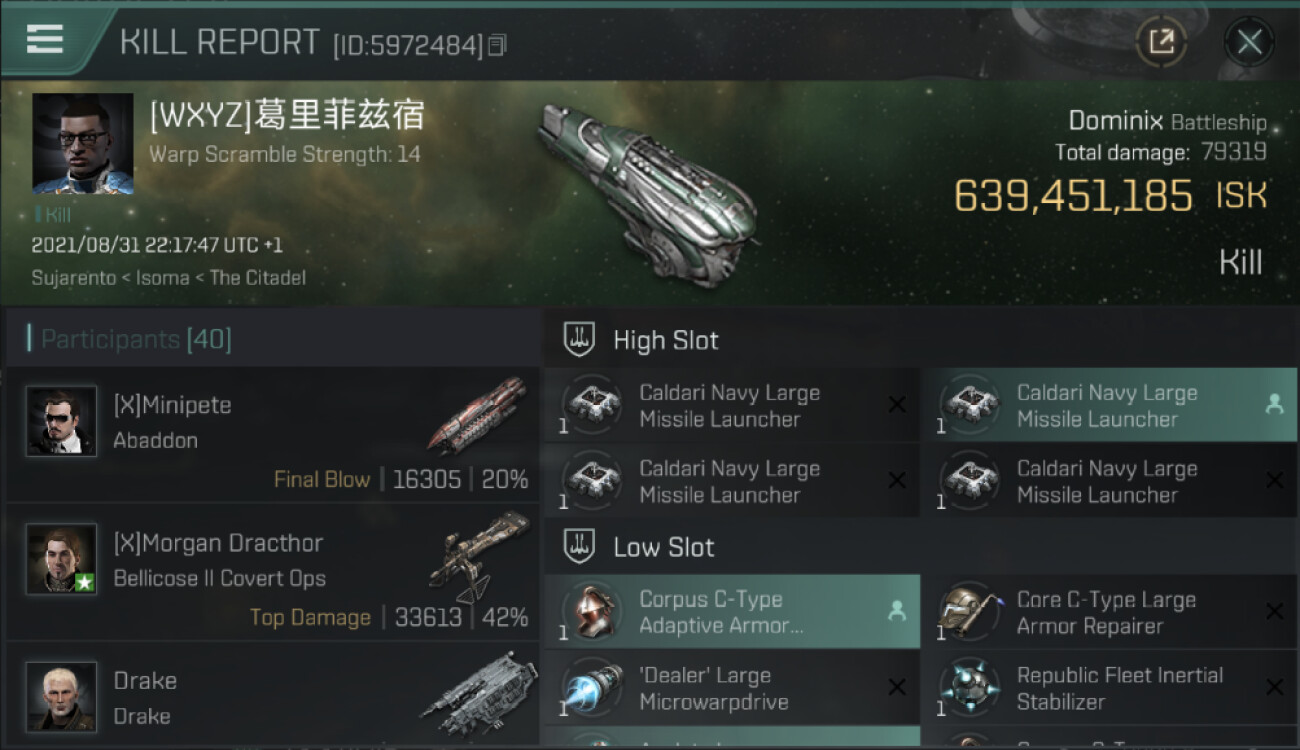Image resolution: width=1300 pixels, height=750 pixels.
Task: Close the kill report window
Action: pyautogui.click(x=1249, y=42)
